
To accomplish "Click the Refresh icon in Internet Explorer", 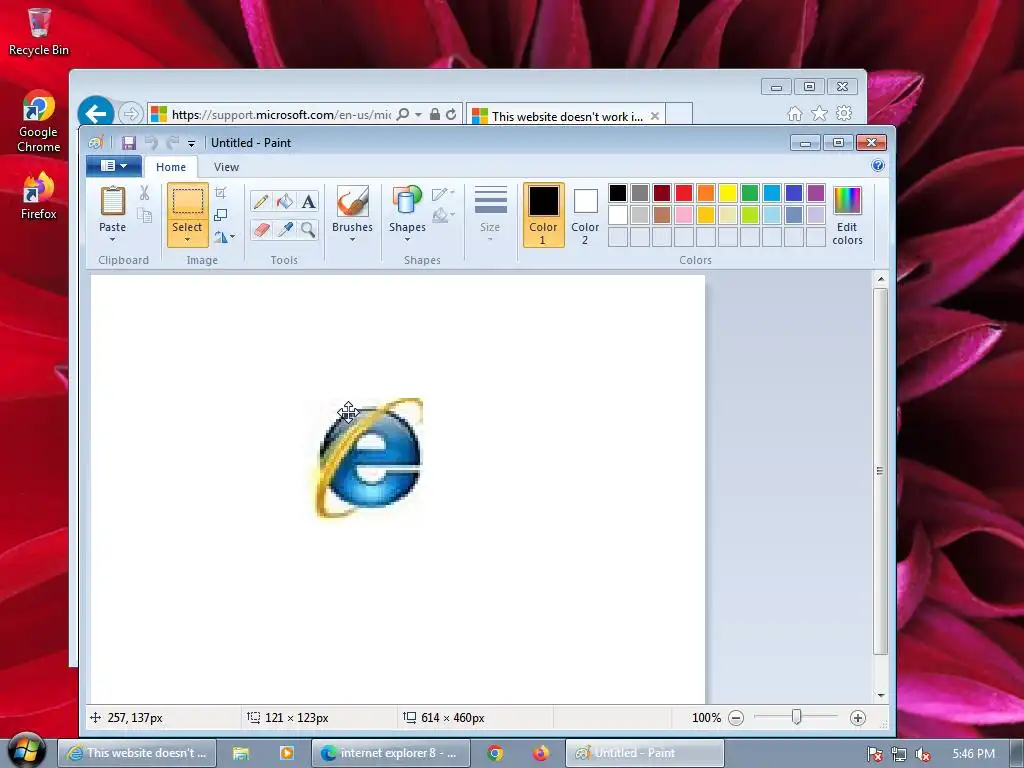I will 451,114.
